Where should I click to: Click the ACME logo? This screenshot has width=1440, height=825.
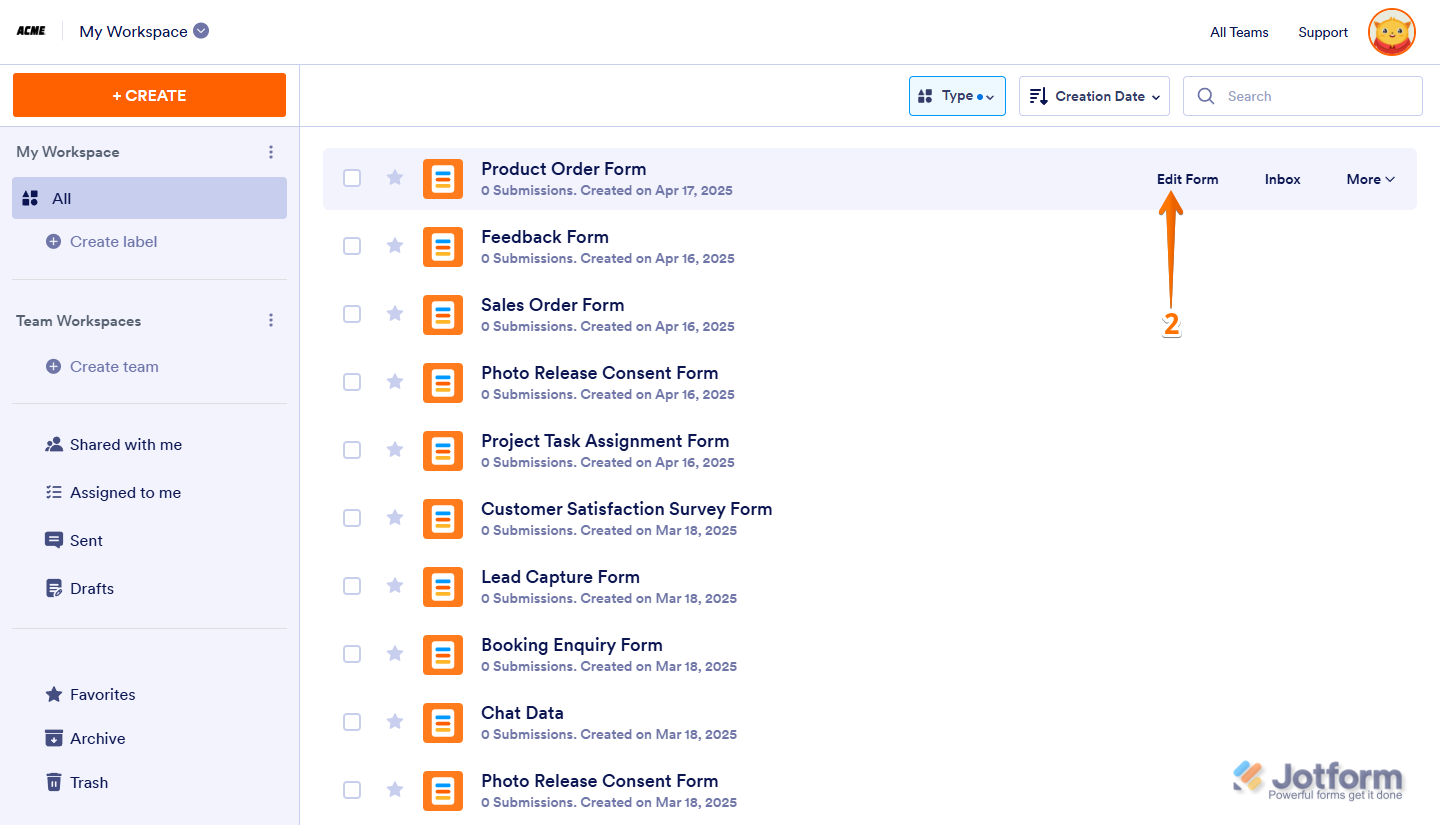tap(30, 31)
